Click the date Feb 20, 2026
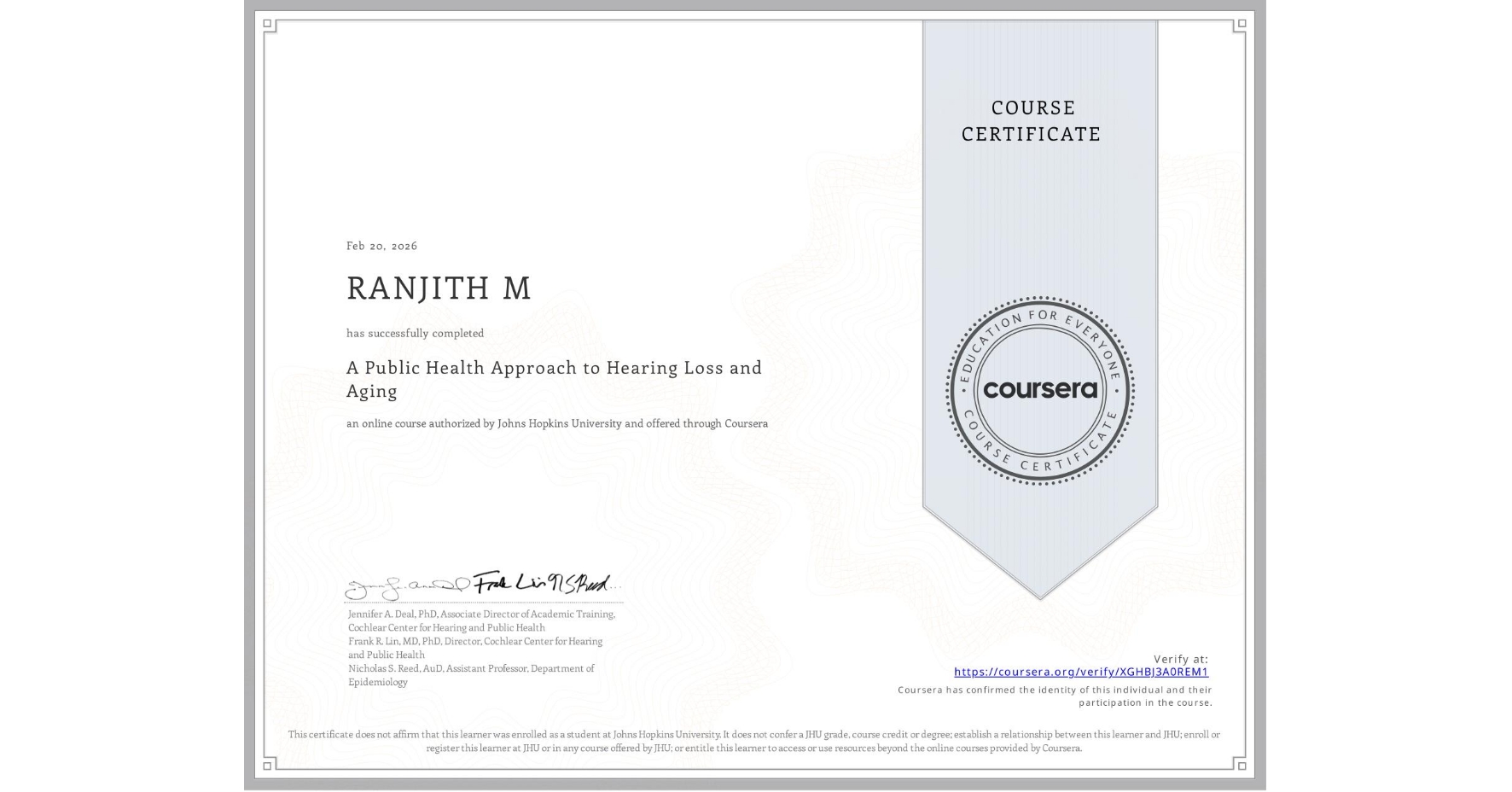 click(381, 246)
